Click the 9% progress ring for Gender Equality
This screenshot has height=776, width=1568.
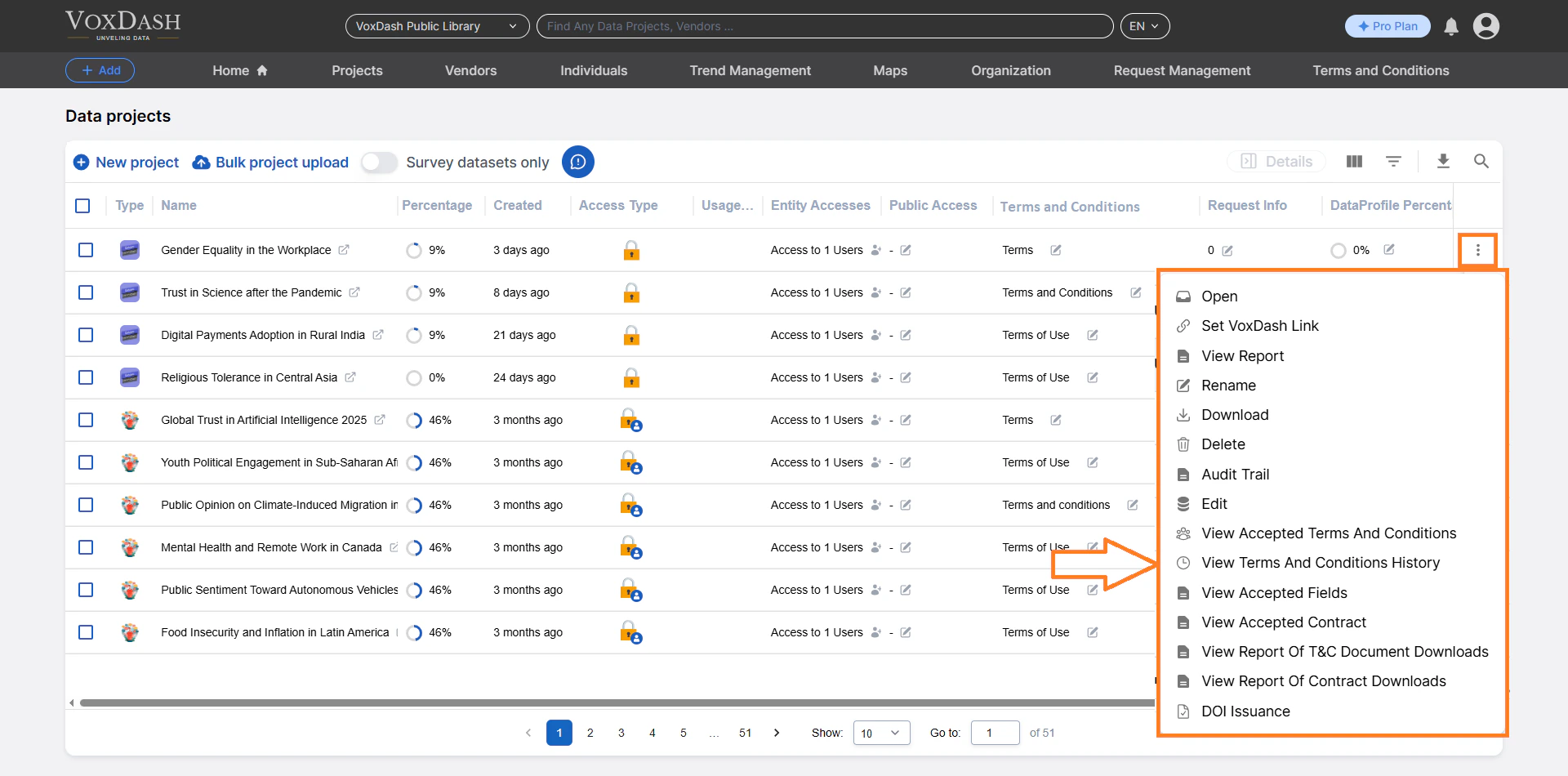coord(414,250)
